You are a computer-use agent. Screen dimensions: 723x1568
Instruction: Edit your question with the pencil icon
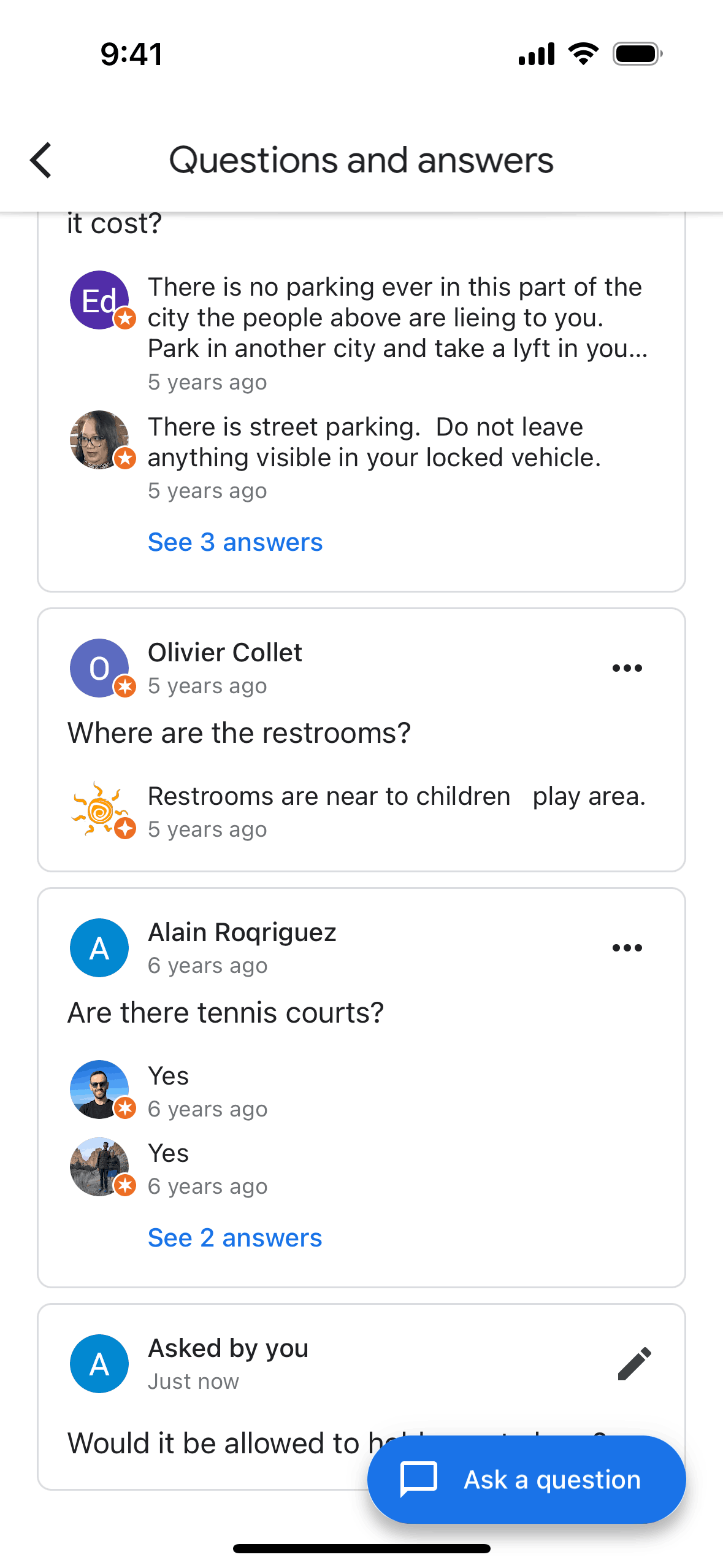coord(634,1364)
